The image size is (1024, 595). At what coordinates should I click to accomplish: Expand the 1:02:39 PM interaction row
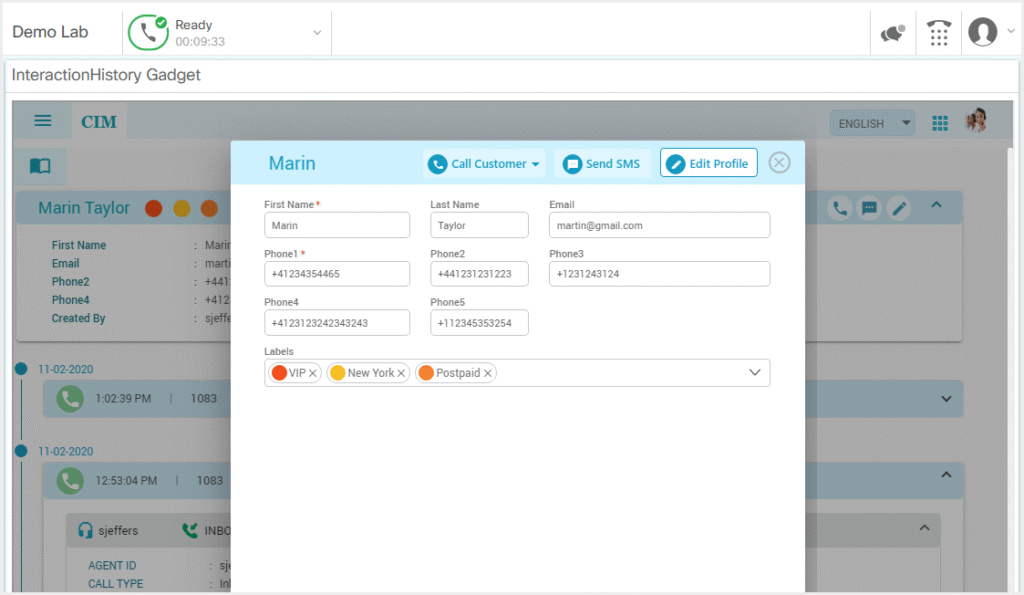point(946,398)
